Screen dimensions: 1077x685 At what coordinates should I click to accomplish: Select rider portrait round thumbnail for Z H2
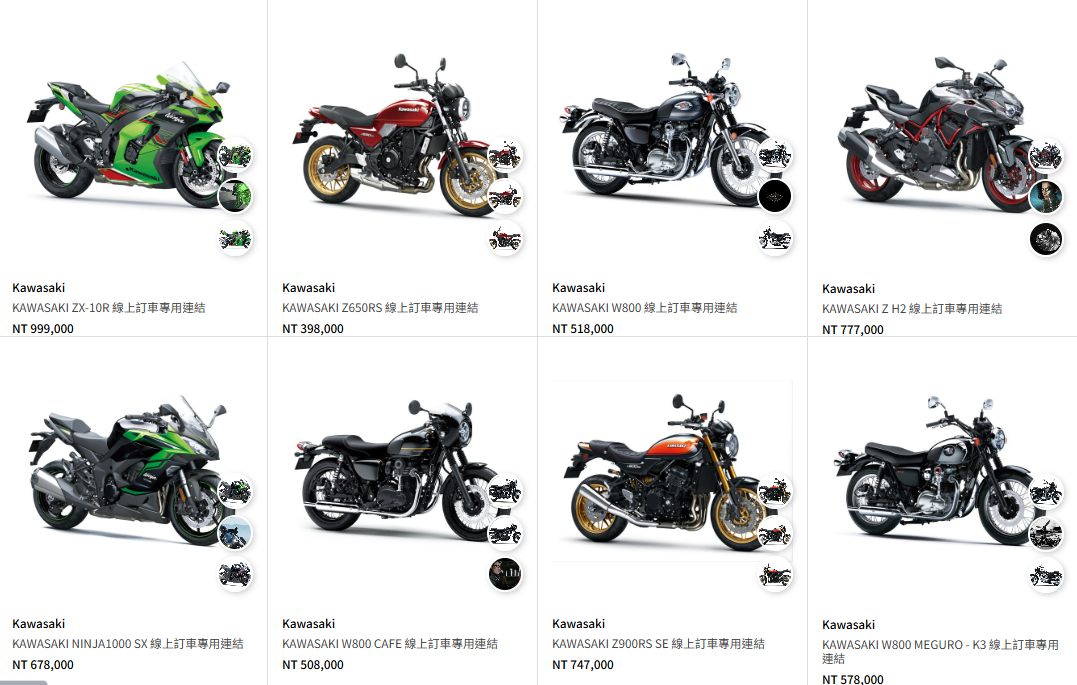(1045, 197)
